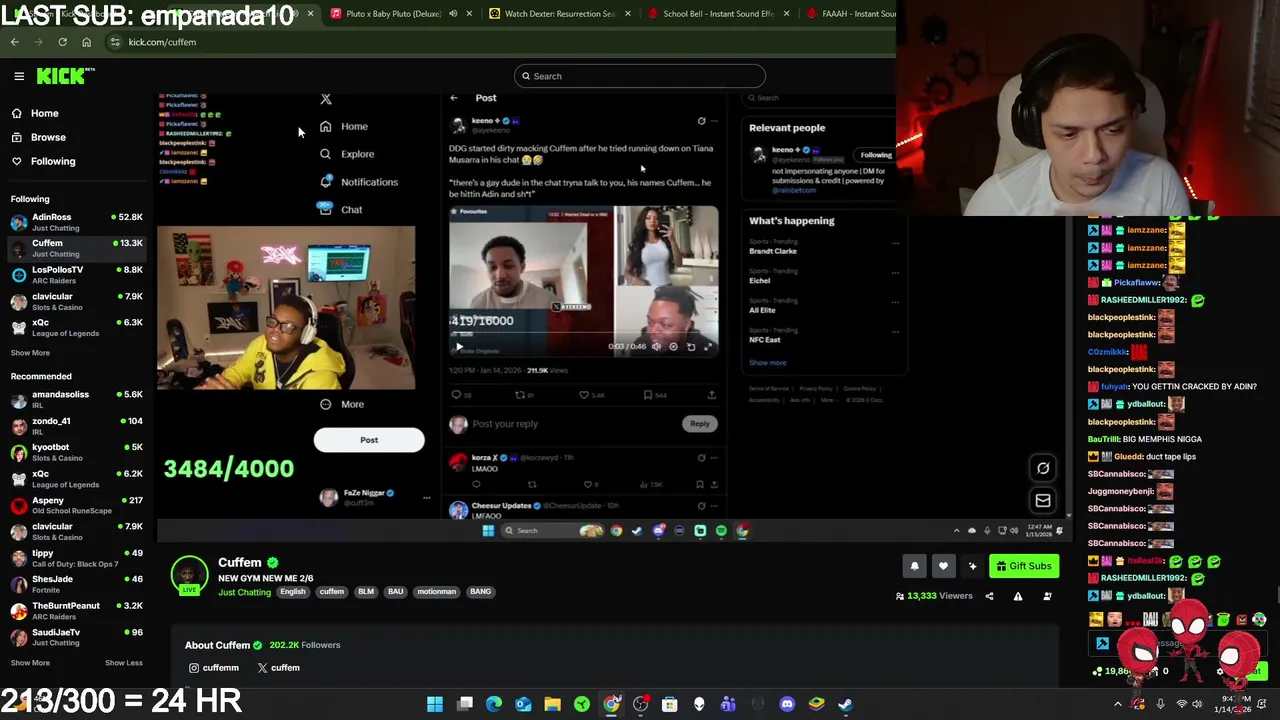Click the sparkle button beside Gift Subs
The width and height of the screenshot is (1280, 720).
[972, 566]
